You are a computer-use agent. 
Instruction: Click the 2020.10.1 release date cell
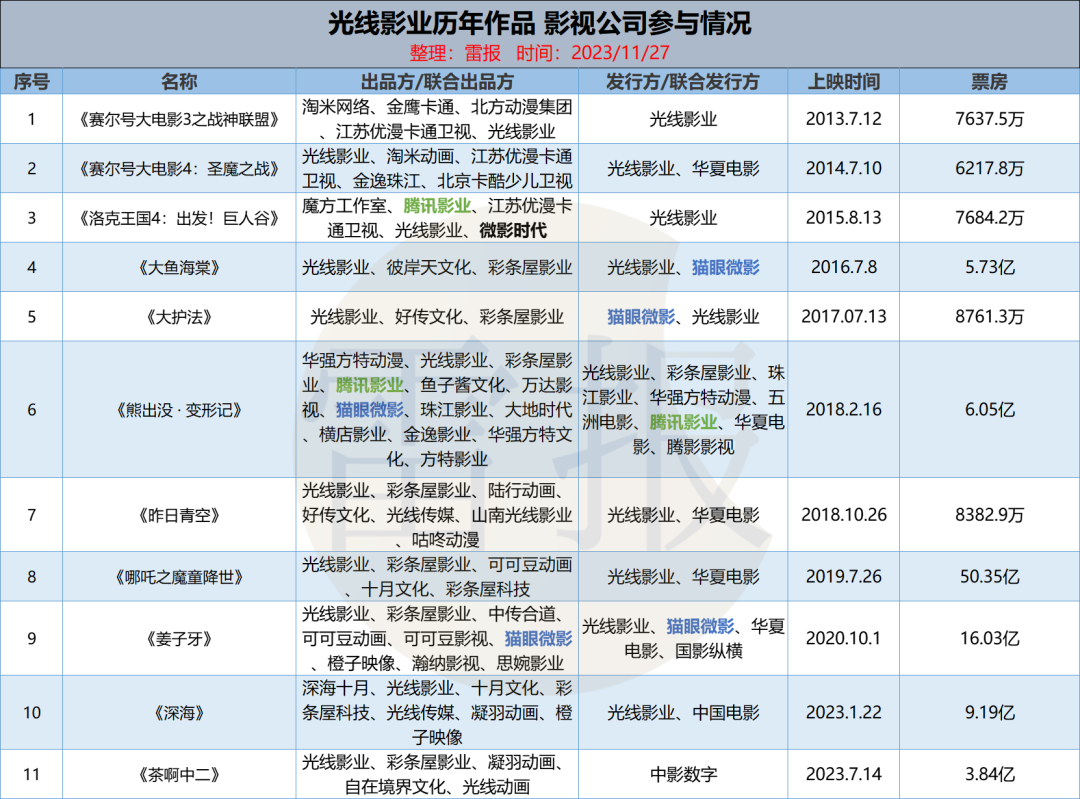(842, 638)
